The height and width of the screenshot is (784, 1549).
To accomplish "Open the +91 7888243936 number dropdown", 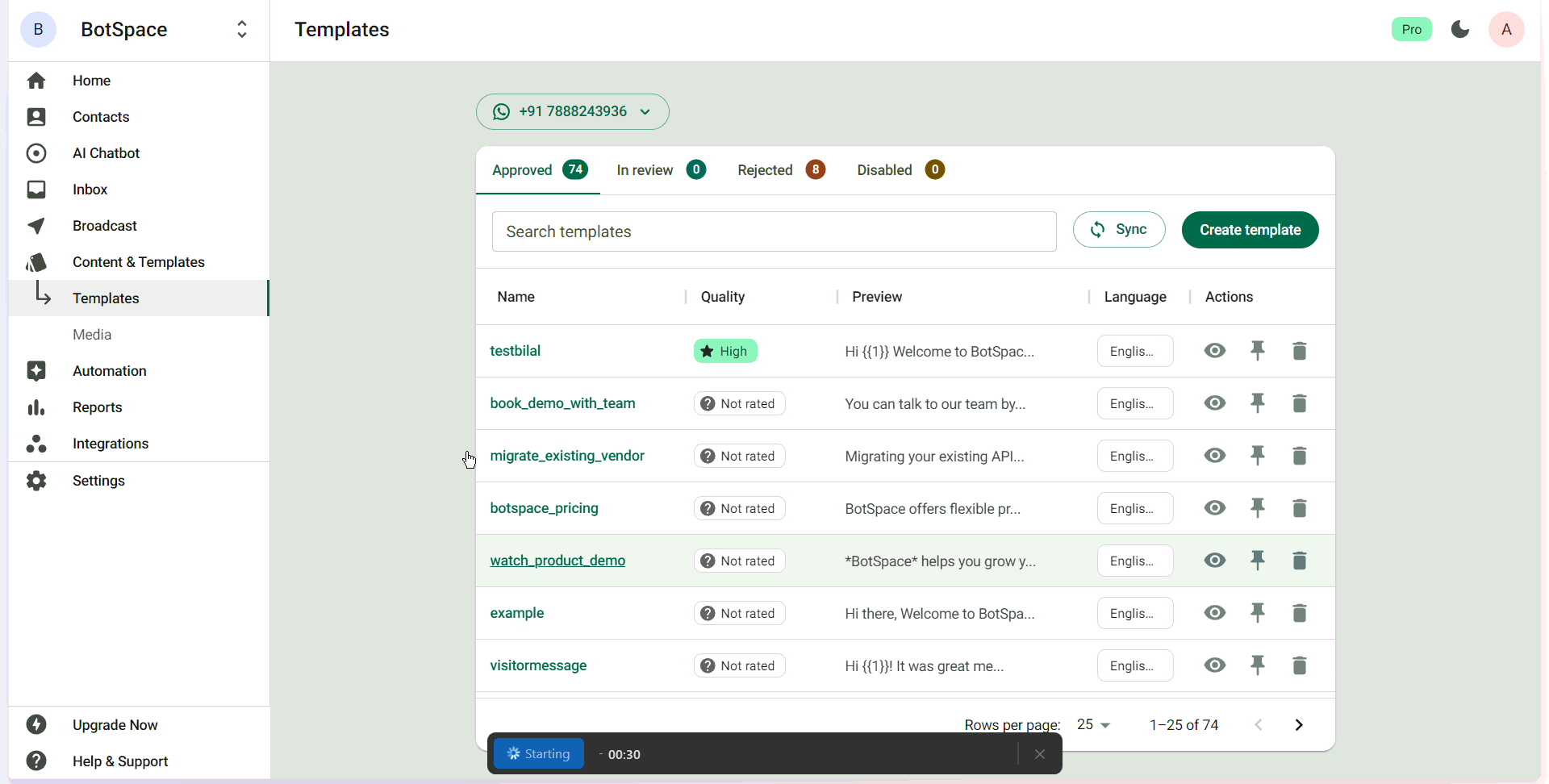I will point(573,111).
